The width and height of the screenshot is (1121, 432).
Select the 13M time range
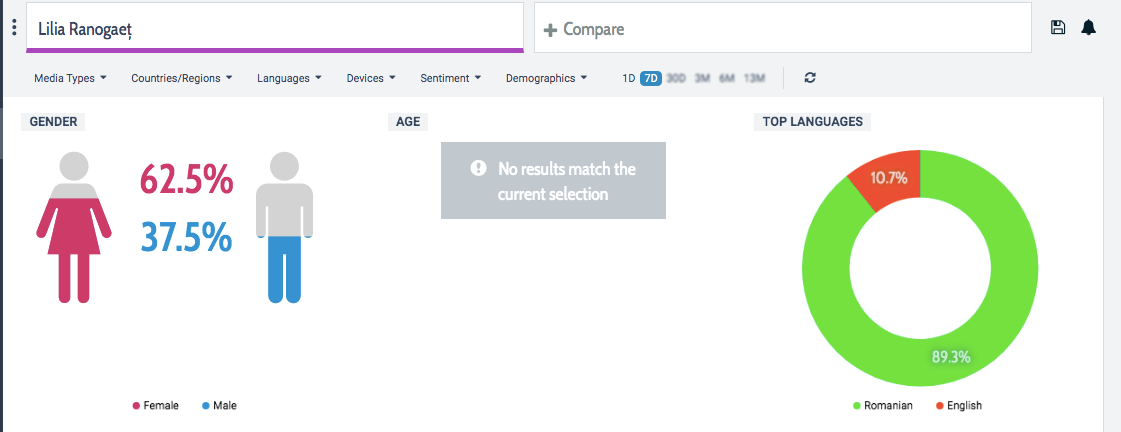point(754,78)
